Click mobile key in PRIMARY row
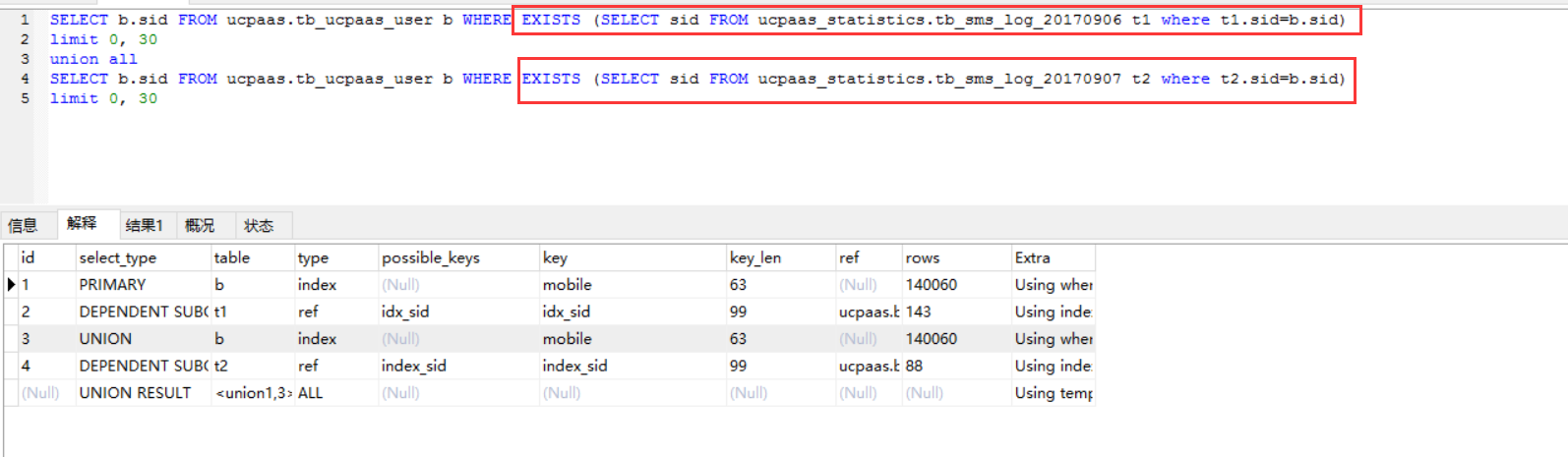The image size is (1568, 457). [x=633, y=285]
